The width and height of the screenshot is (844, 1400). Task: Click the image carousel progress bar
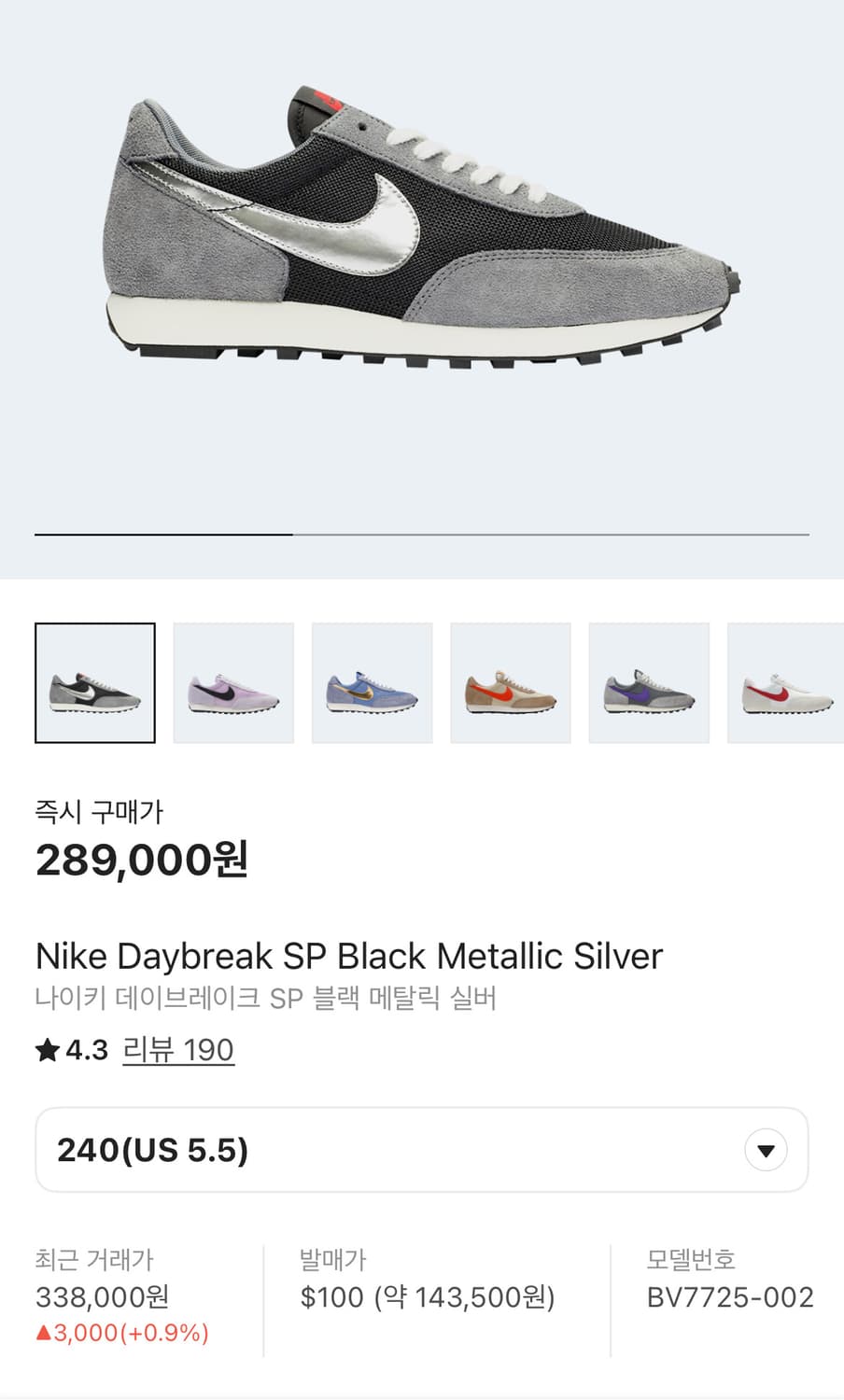(x=422, y=534)
